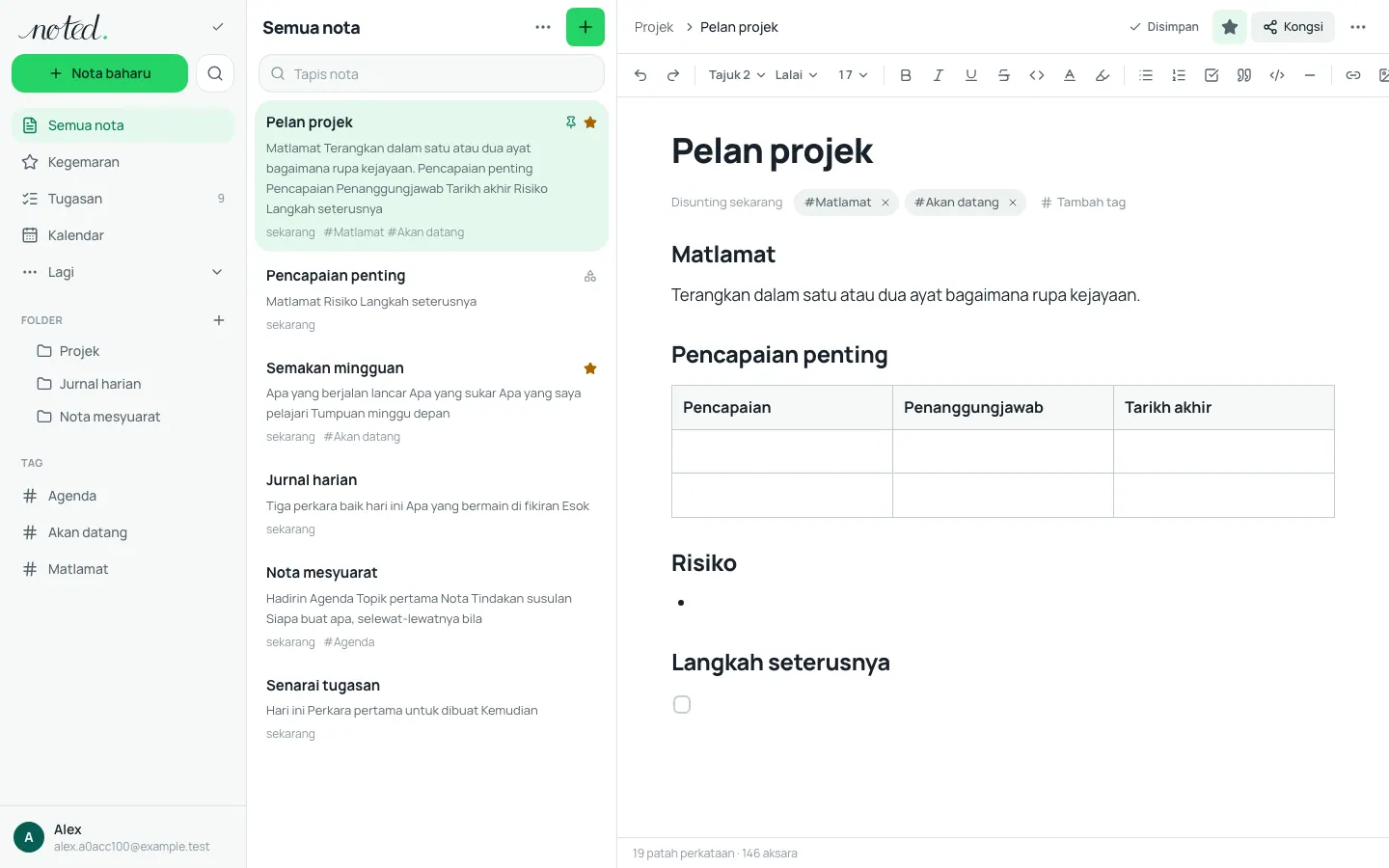Viewport: 1389px width, 868px height.
Task: Filter by the Akan datang sidebar tag
Action: pyautogui.click(x=123, y=532)
